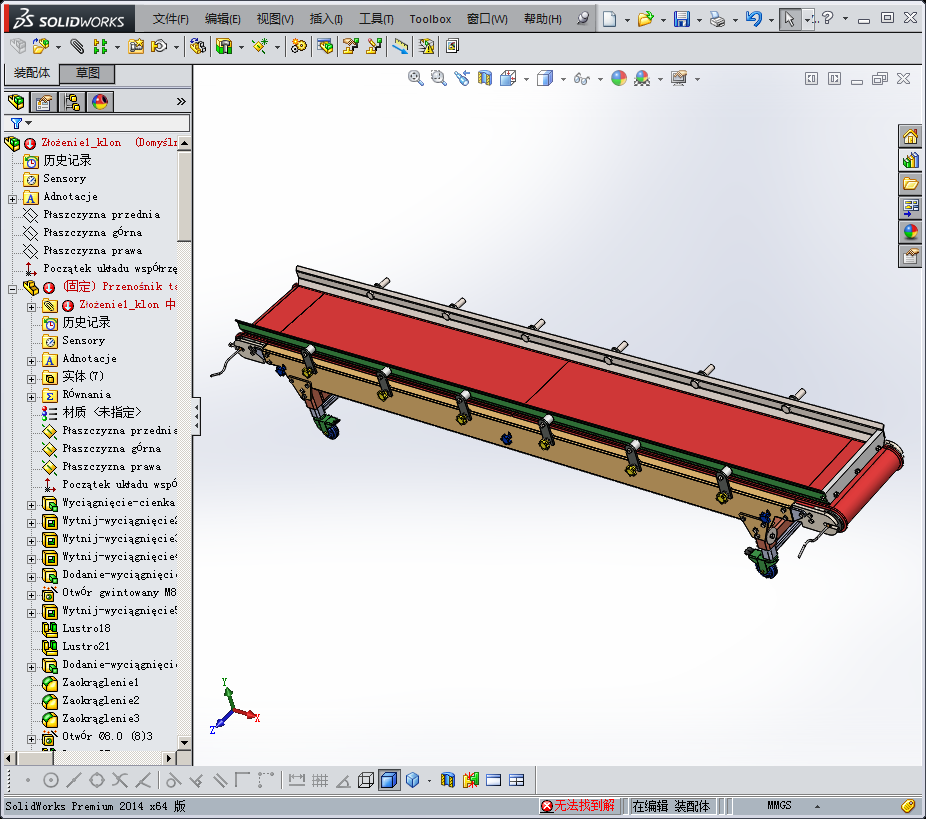This screenshot has width=926, height=819.
Task: Click the Edit Appearance color ball icon
Action: (618, 78)
